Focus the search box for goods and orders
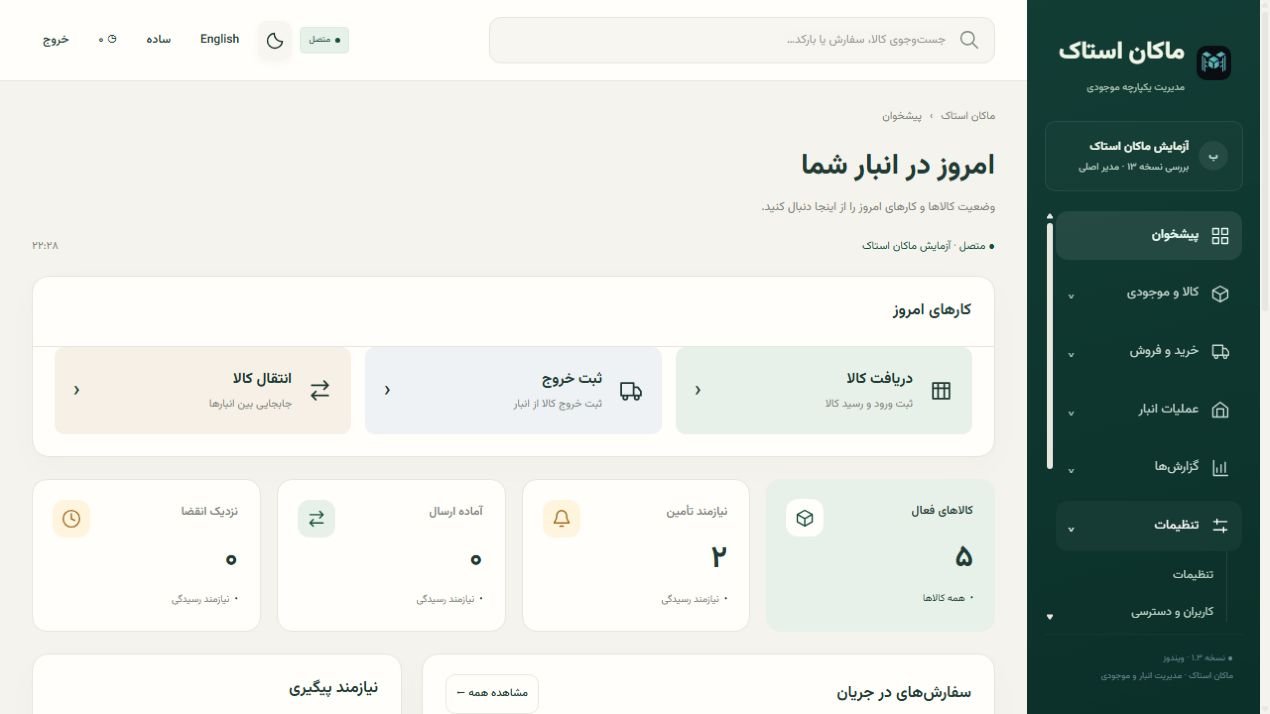This screenshot has height=714, width=1270. pos(742,40)
